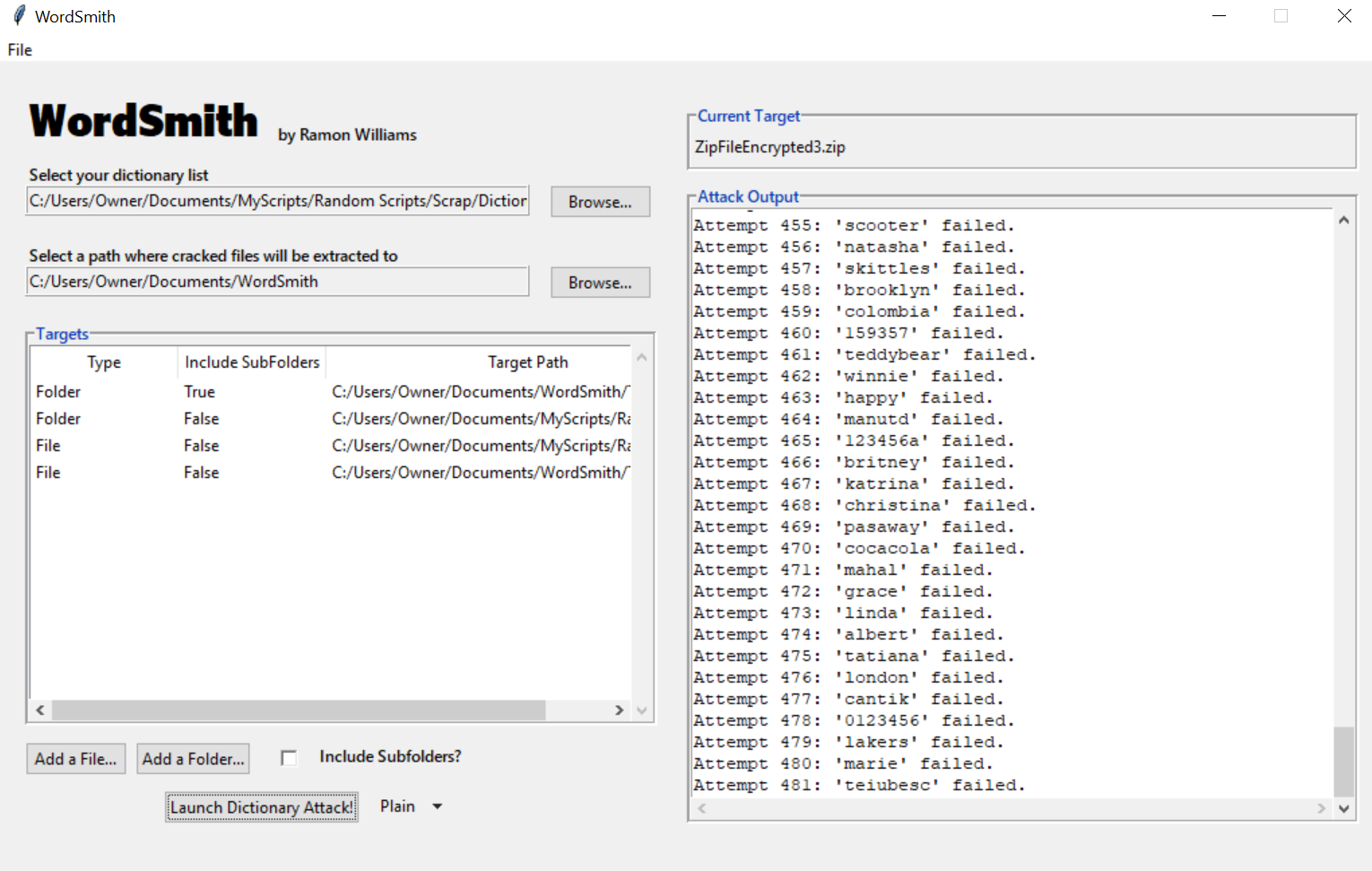Click the Attempt 475 'tatiana' line
Image resolution: width=1372 pixels, height=871 pixels.
pos(854,656)
